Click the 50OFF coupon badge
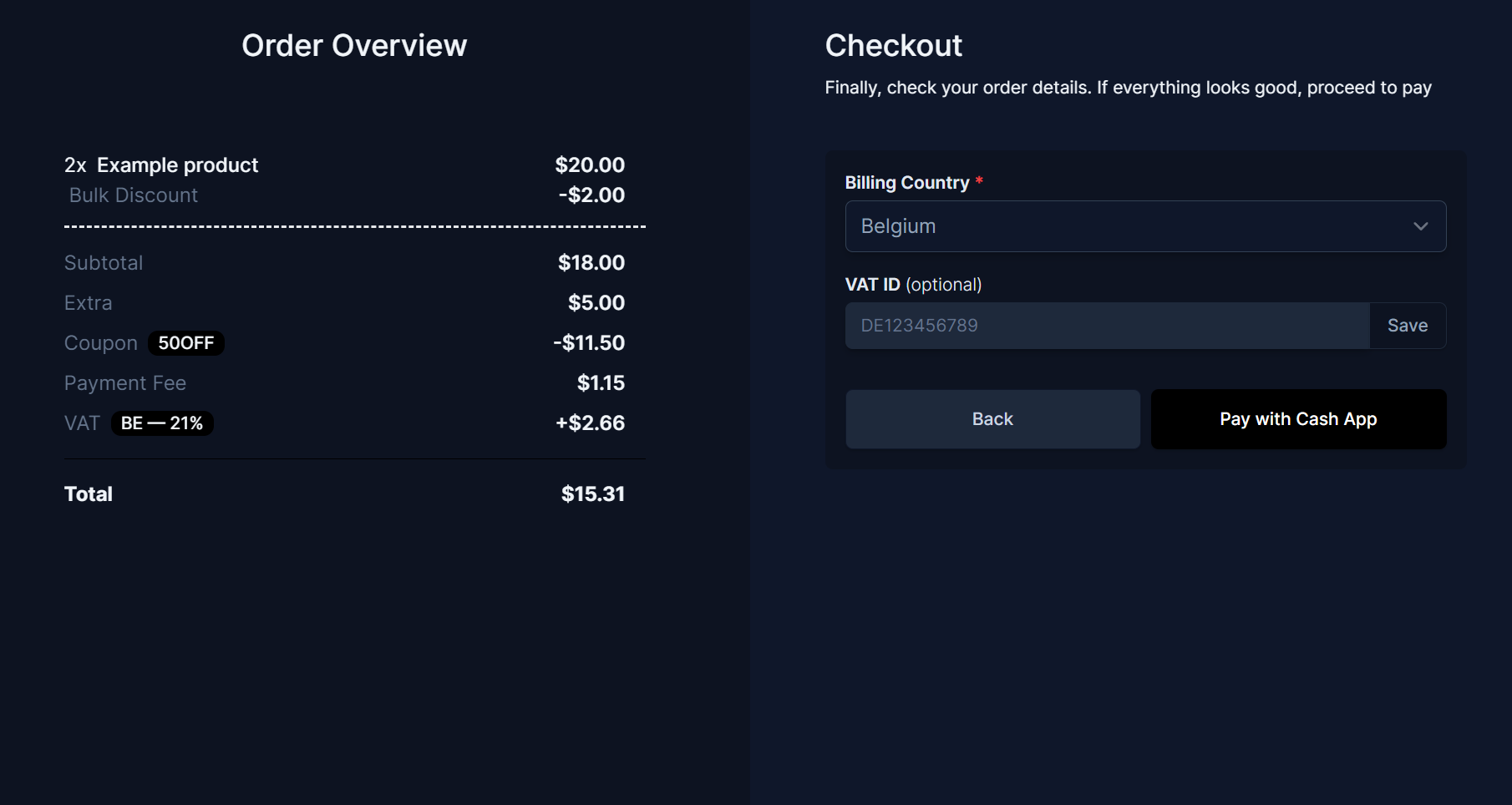 186,343
